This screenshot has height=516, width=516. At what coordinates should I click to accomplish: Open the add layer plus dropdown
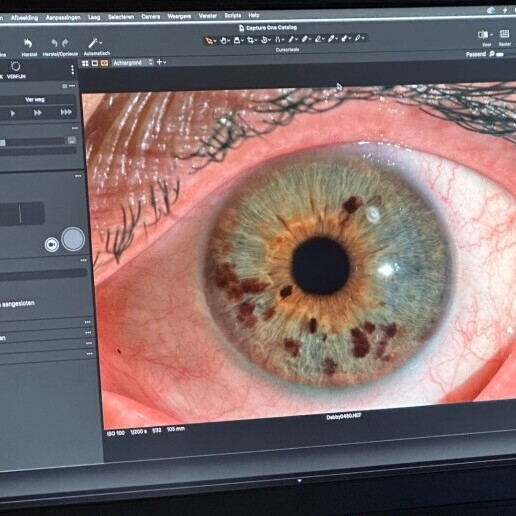161,62
